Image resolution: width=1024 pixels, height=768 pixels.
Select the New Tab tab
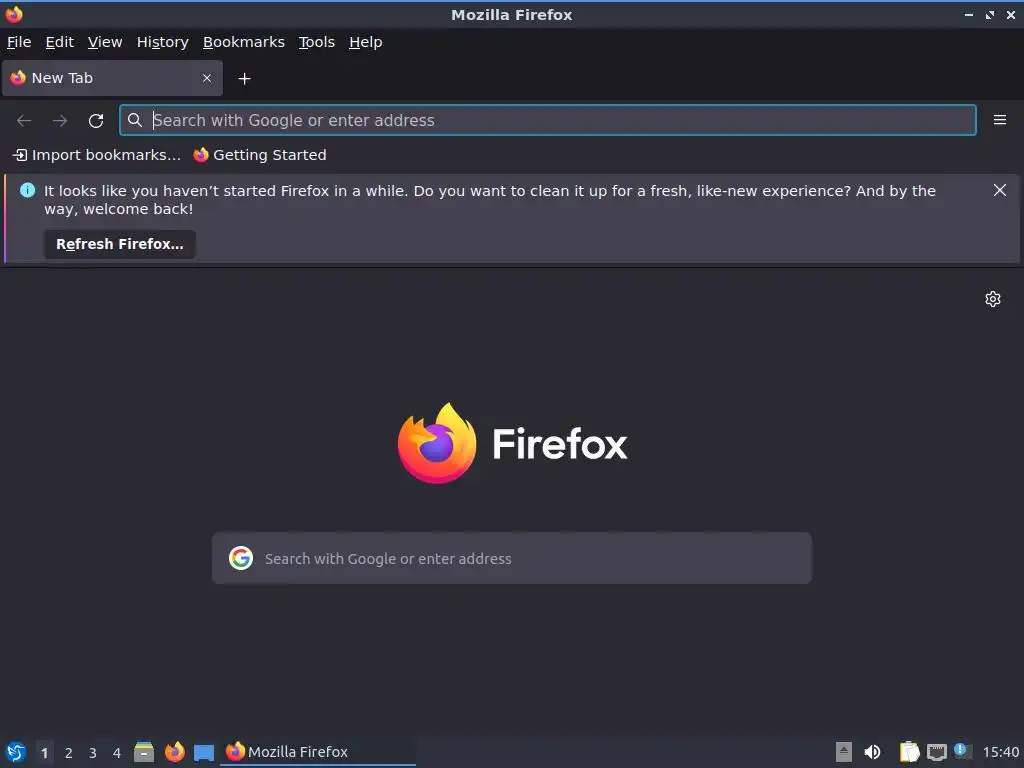[112, 78]
